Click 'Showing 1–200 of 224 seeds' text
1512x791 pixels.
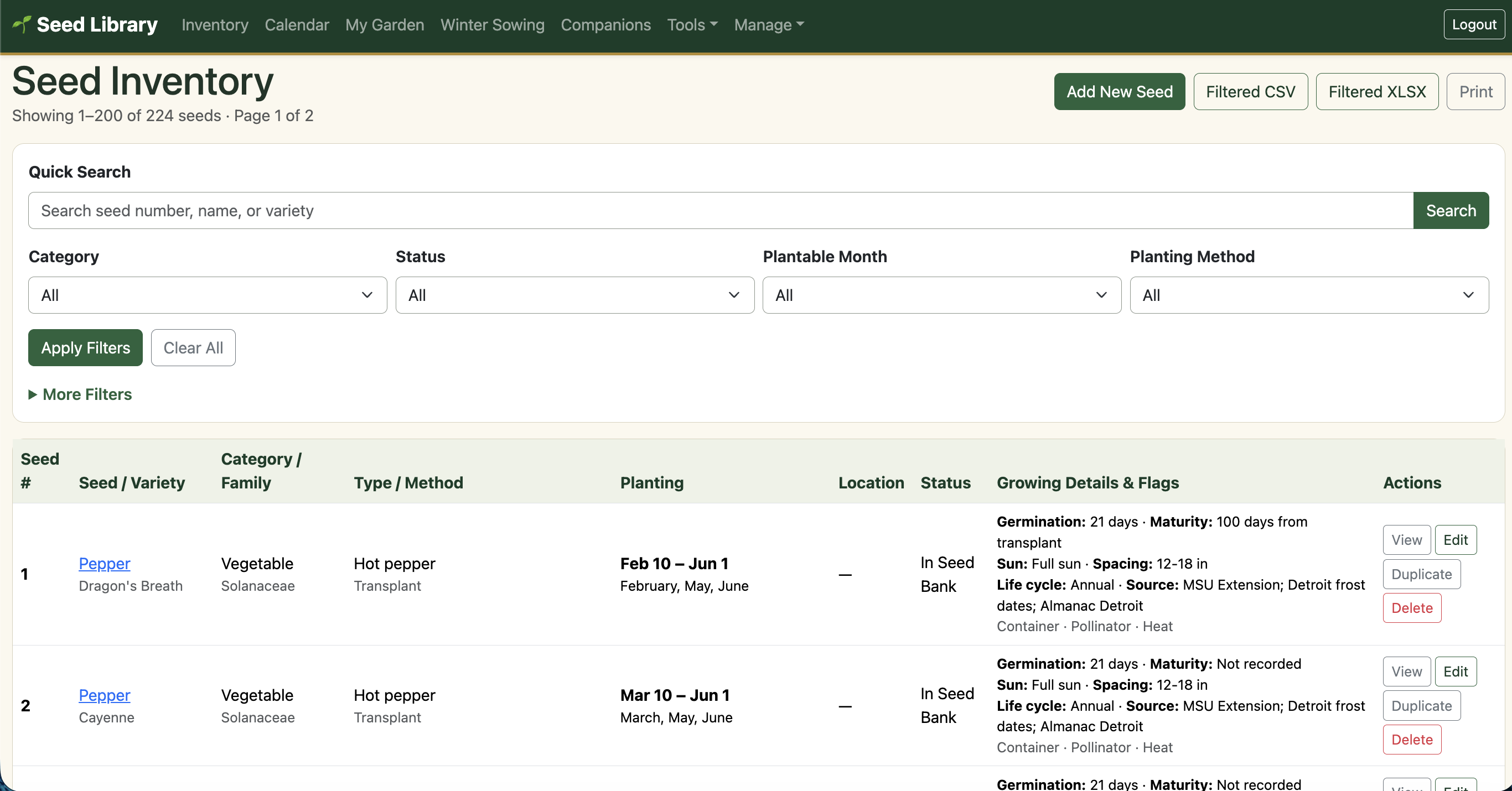point(117,116)
